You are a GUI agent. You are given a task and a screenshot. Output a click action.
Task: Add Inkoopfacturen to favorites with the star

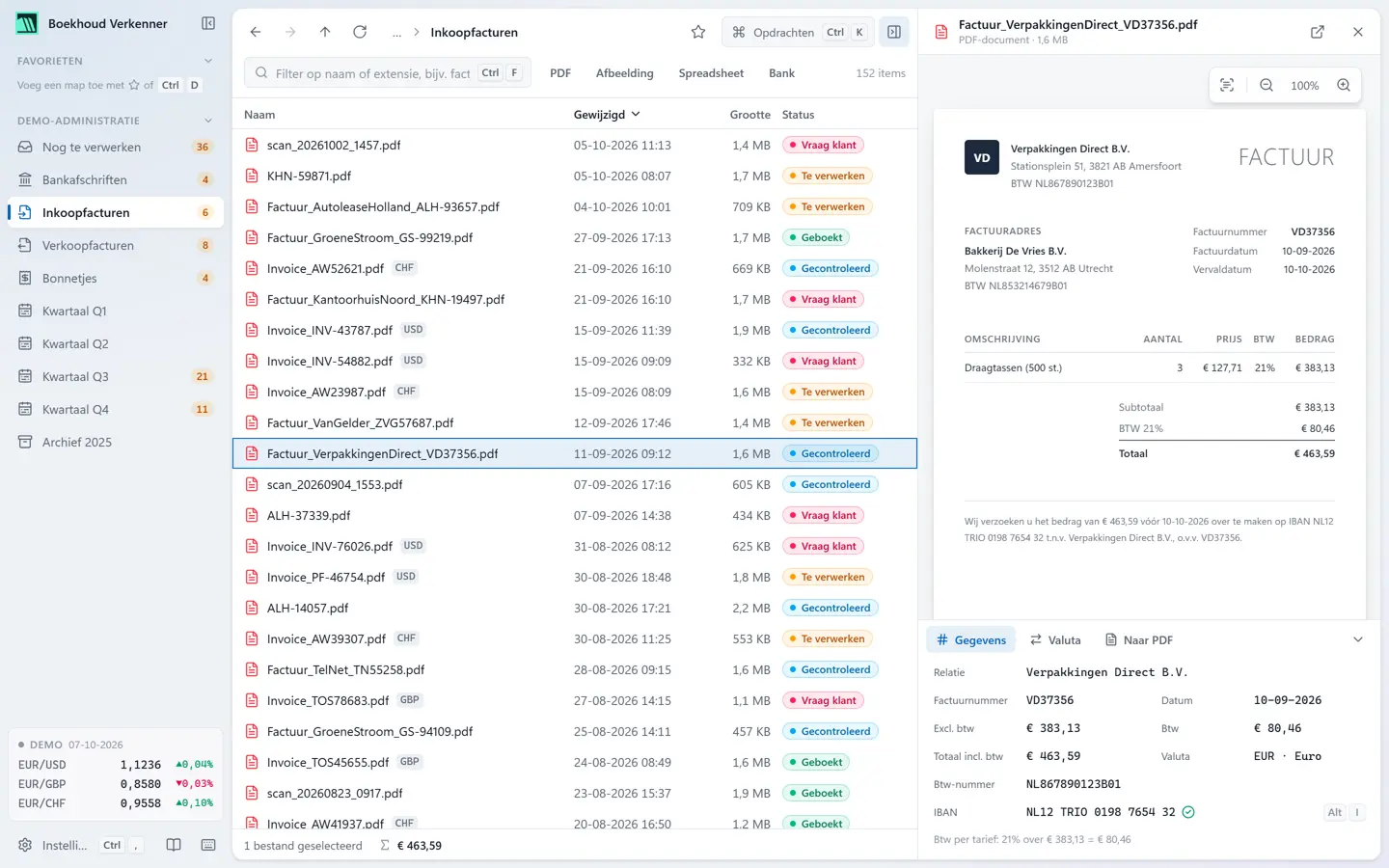point(698,32)
